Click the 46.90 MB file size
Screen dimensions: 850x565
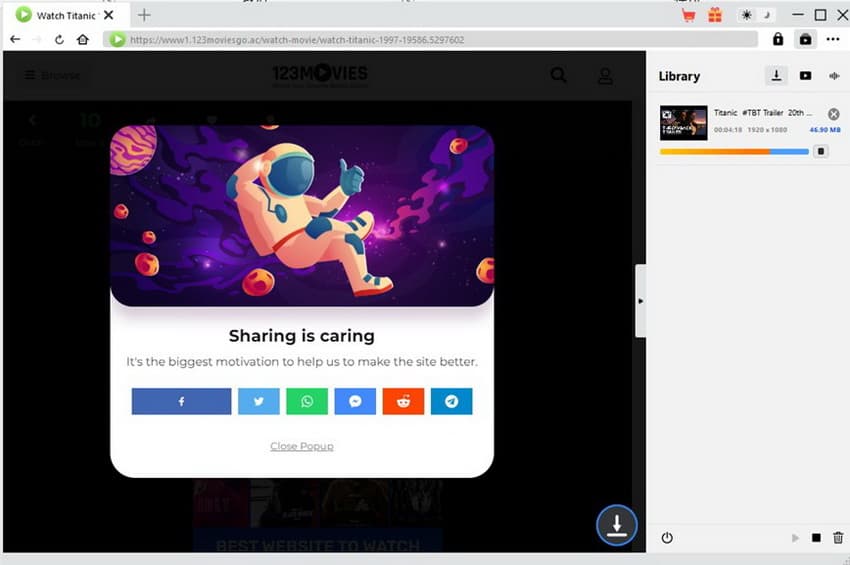825,130
